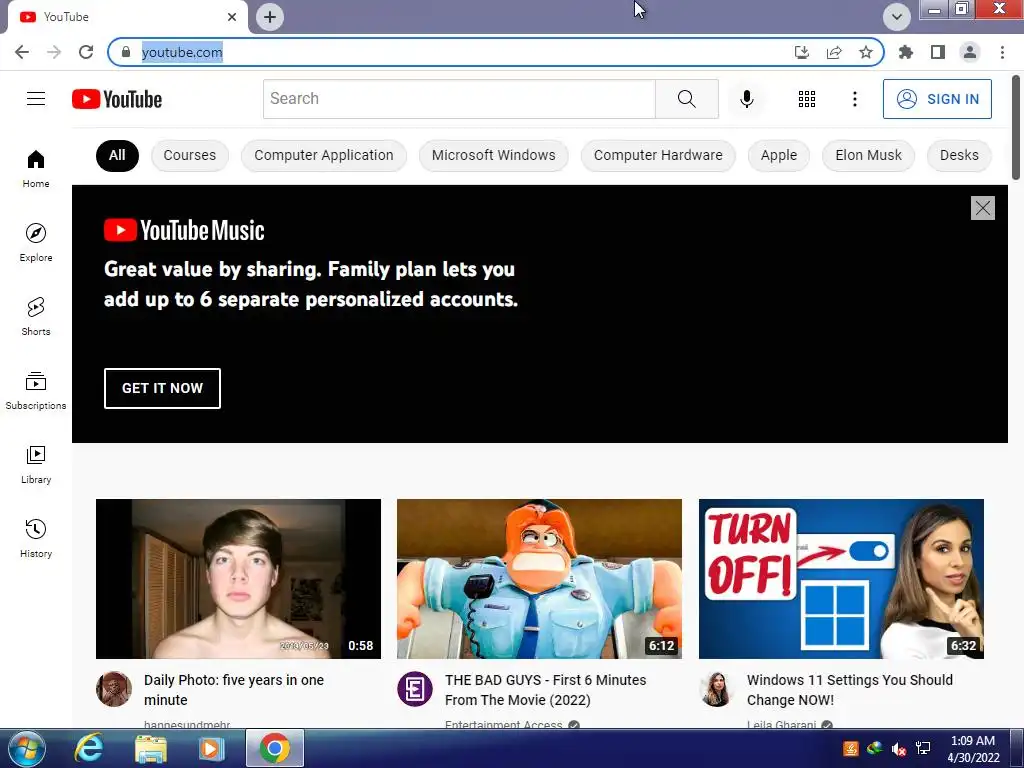1024x768 pixels.
Task: Launch Internet Explorer from the taskbar
Action: pyautogui.click(x=89, y=748)
